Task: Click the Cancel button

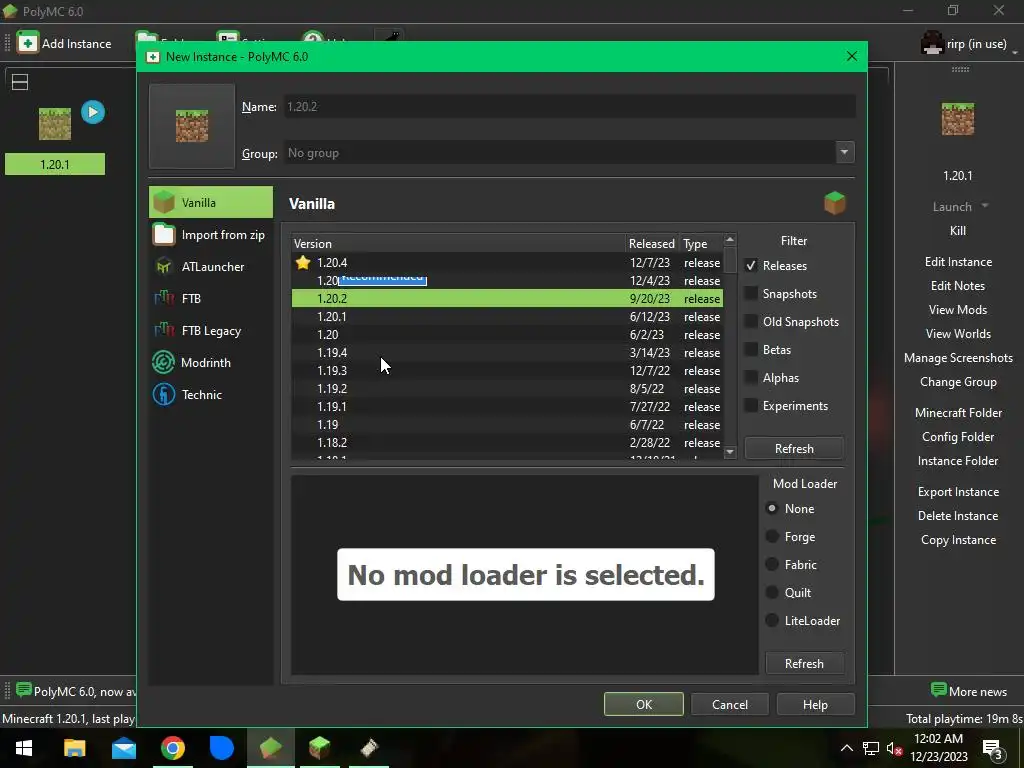Action: [729, 705]
